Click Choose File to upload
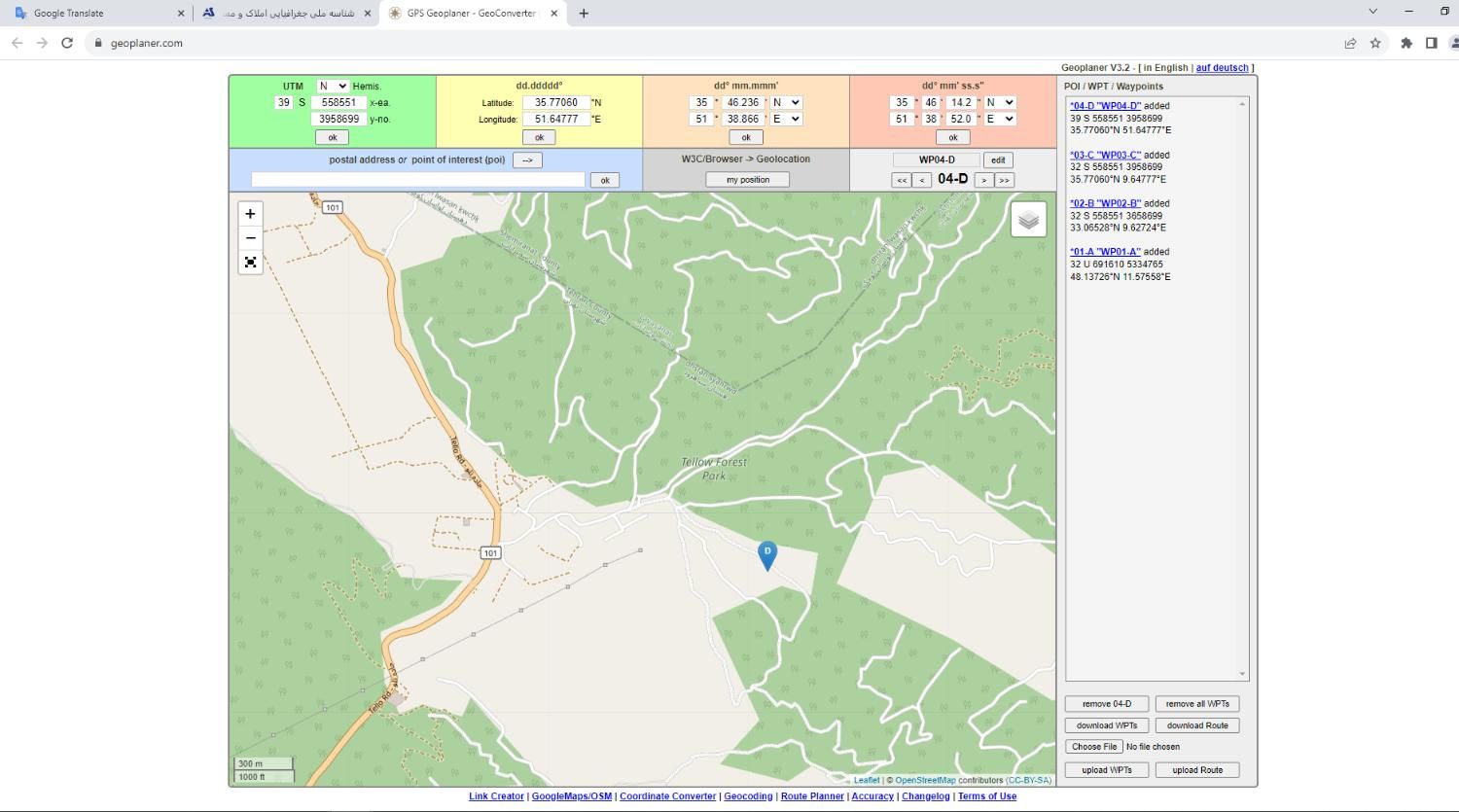 tap(1094, 747)
